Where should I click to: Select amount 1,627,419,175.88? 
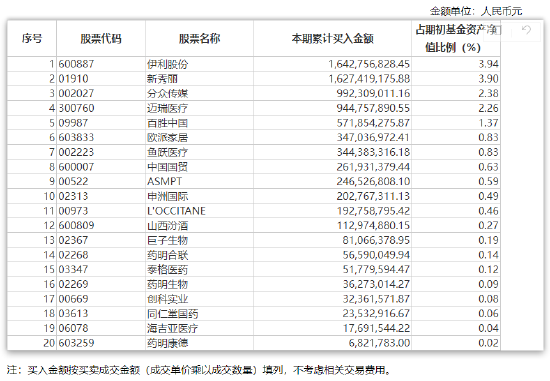369,79
